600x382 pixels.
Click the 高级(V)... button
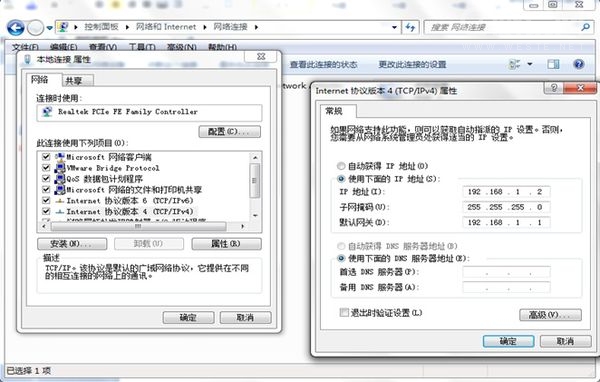coord(550,315)
